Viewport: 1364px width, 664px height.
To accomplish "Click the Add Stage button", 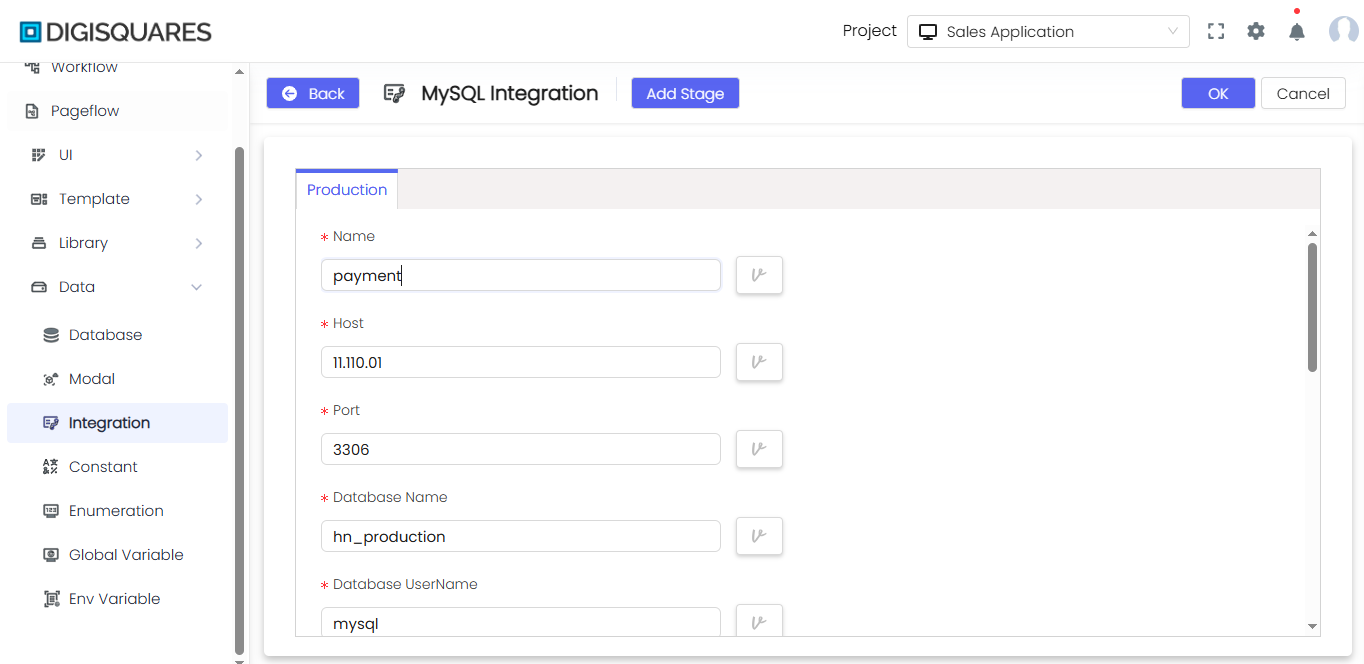I will [x=685, y=93].
